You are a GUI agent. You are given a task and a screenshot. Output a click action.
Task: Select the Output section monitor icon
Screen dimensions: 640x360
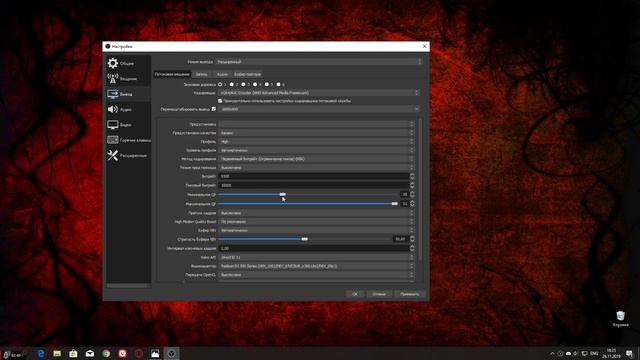[113, 94]
